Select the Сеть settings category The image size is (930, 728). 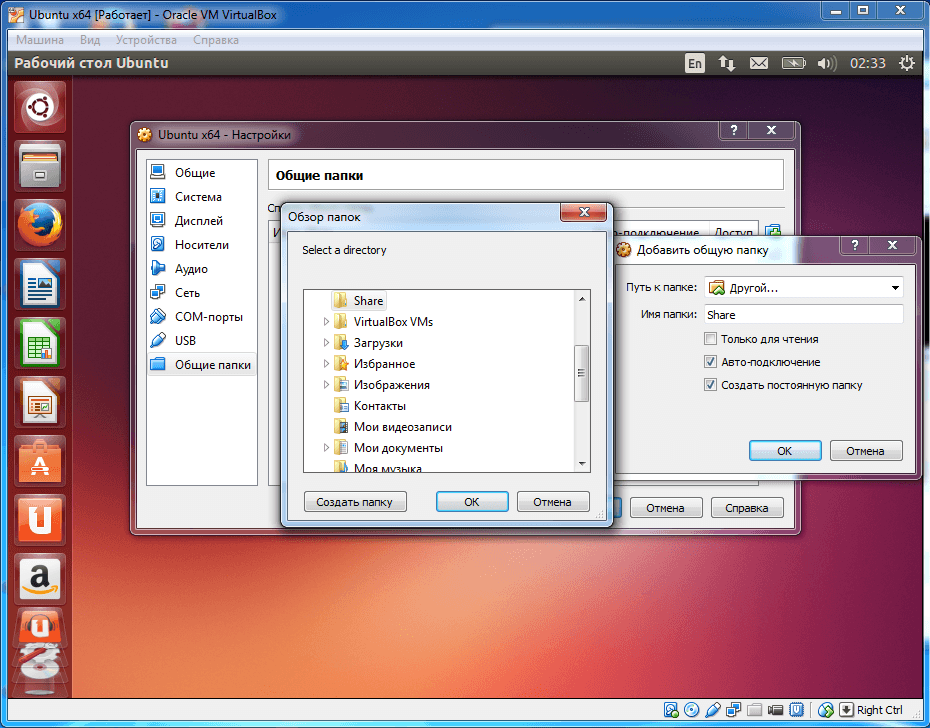(202, 293)
